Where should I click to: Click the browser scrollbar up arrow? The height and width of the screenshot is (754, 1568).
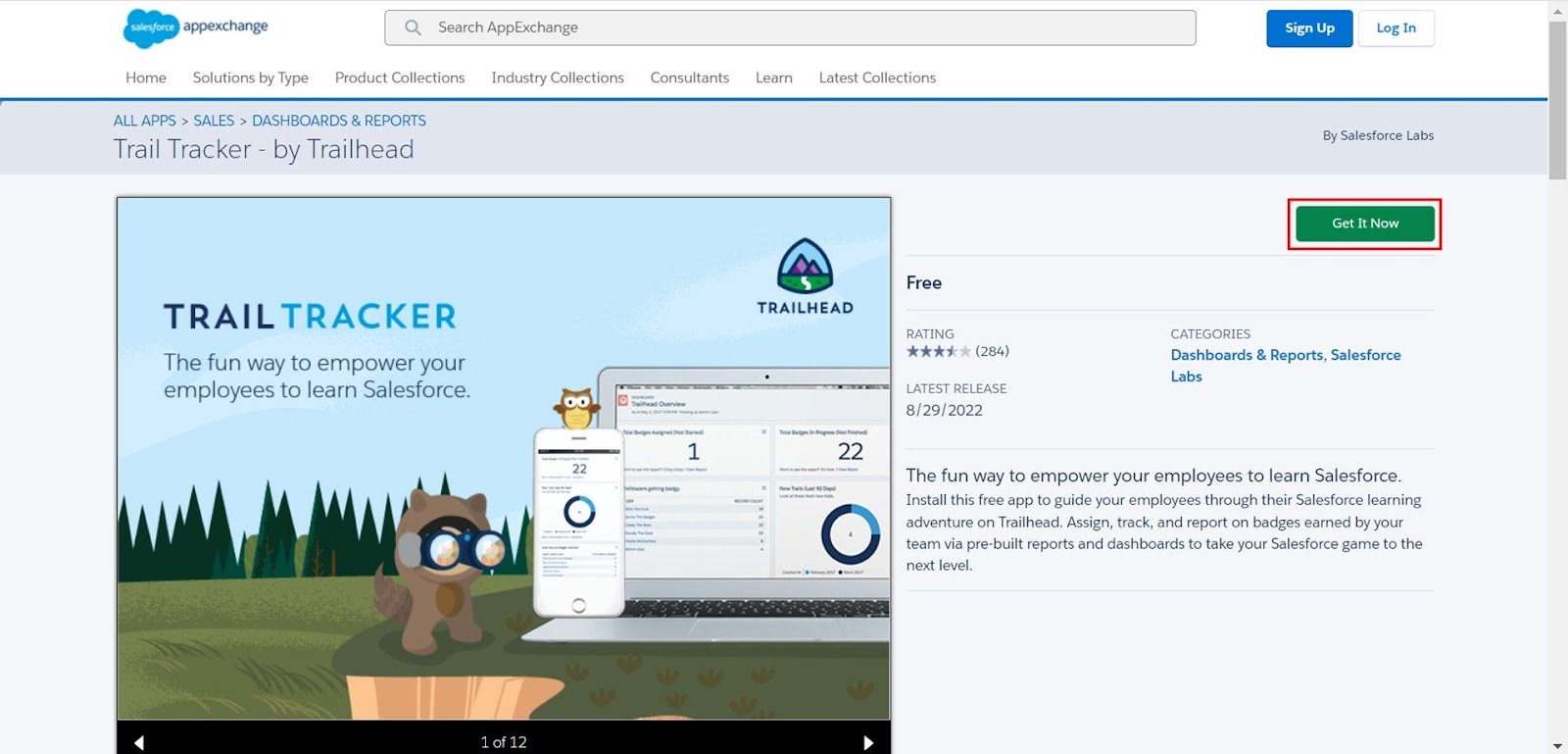tap(1558, 10)
